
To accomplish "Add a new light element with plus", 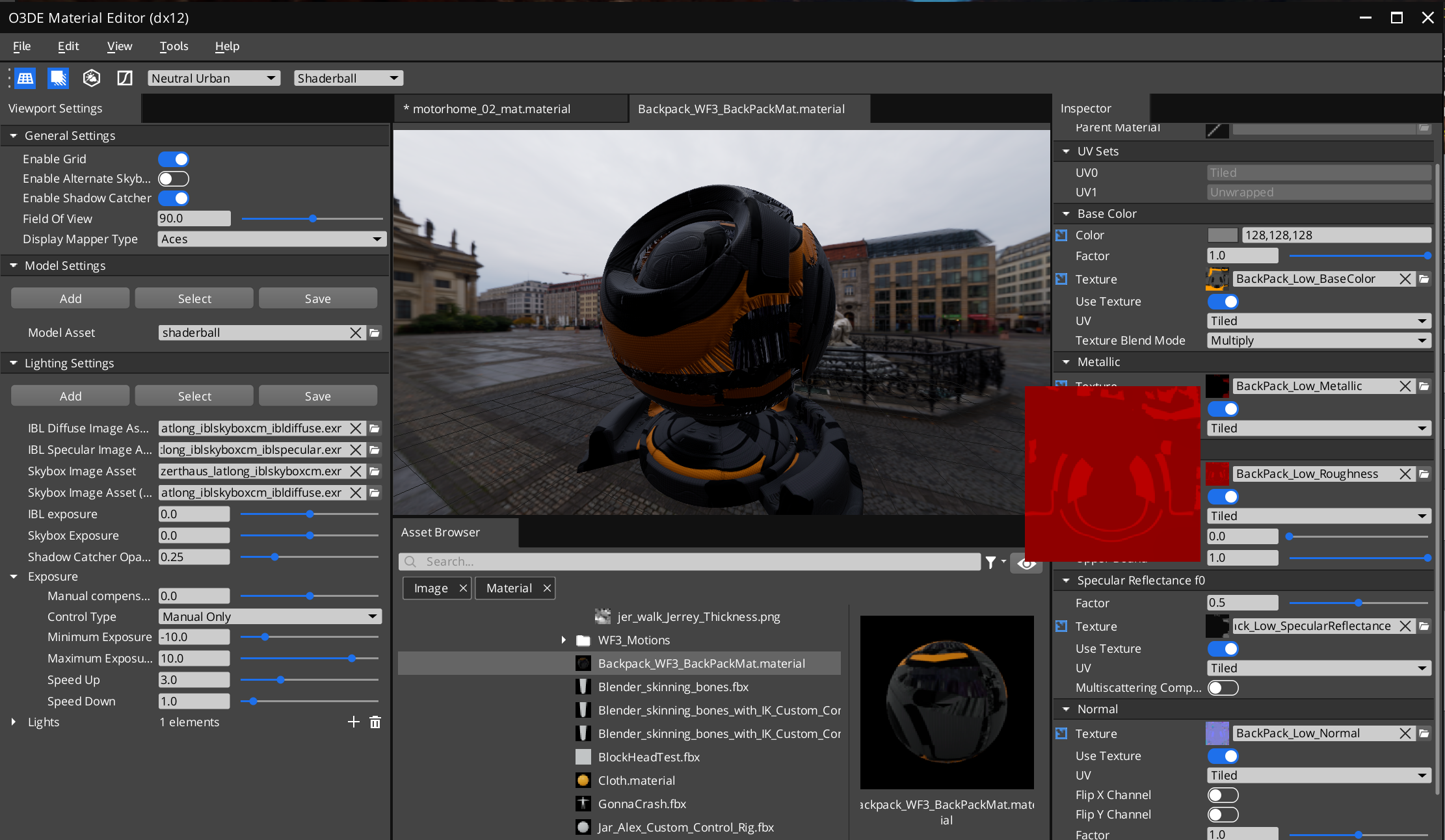I will pos(353,722).
